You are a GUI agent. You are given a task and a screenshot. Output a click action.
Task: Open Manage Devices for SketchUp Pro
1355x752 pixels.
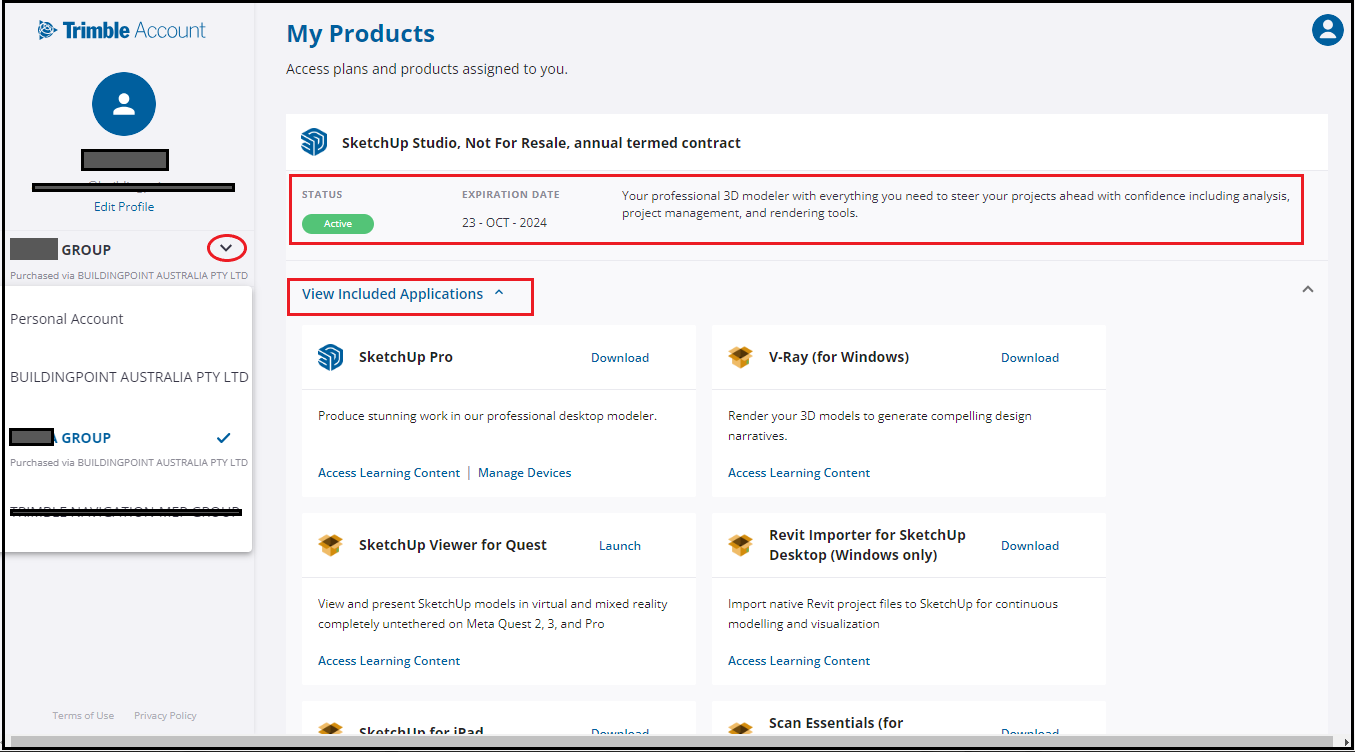[x=525, y=472]
